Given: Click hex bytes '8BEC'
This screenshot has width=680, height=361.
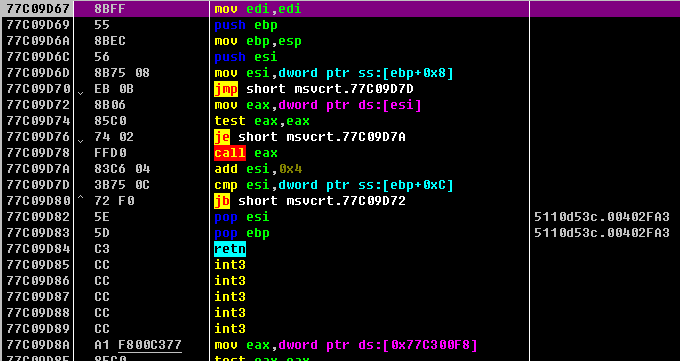Looking at the screenshot, I should [x=110, y=41].
